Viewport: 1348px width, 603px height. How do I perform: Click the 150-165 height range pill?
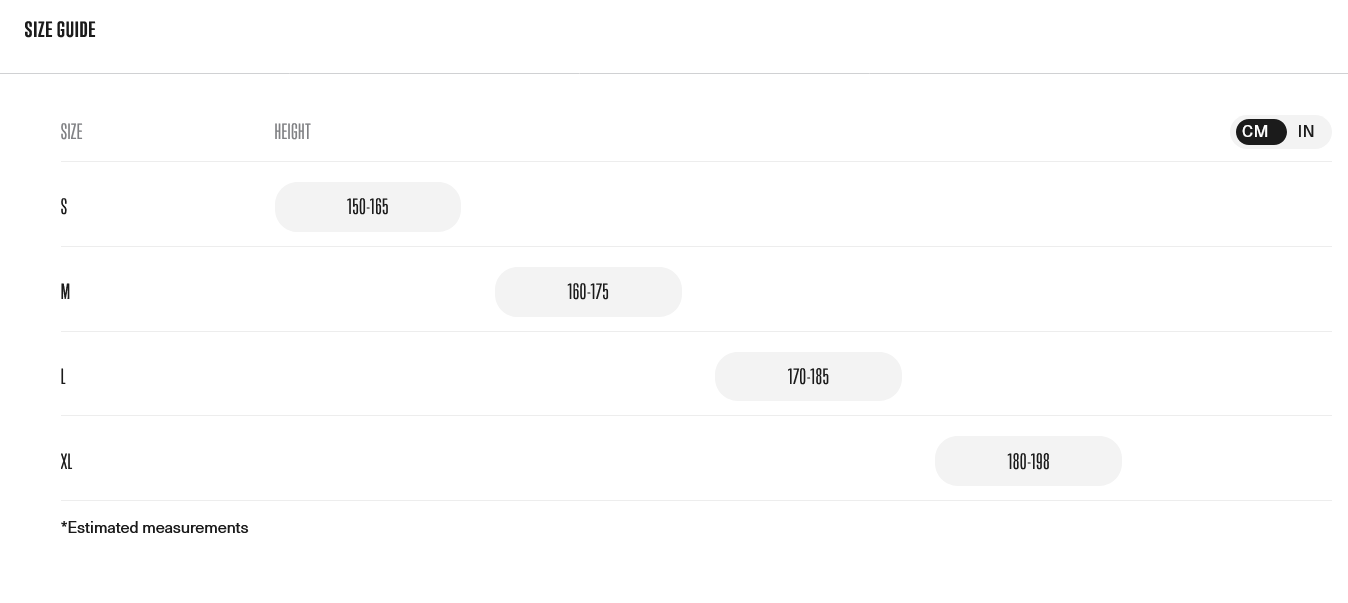coord(367,207)
